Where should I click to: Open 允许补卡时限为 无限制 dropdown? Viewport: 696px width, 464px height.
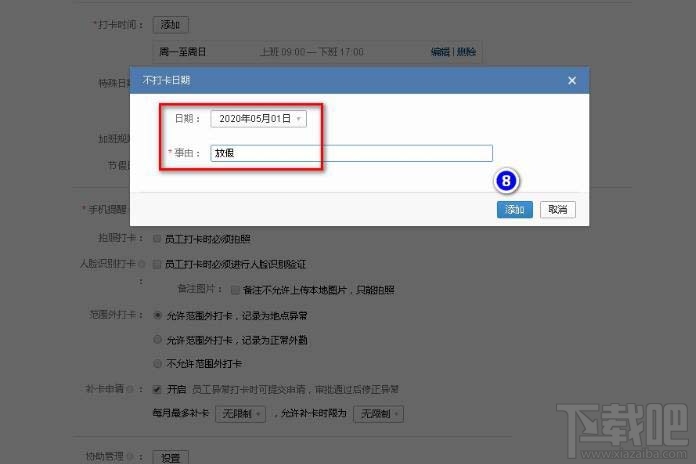click(378, 414)
